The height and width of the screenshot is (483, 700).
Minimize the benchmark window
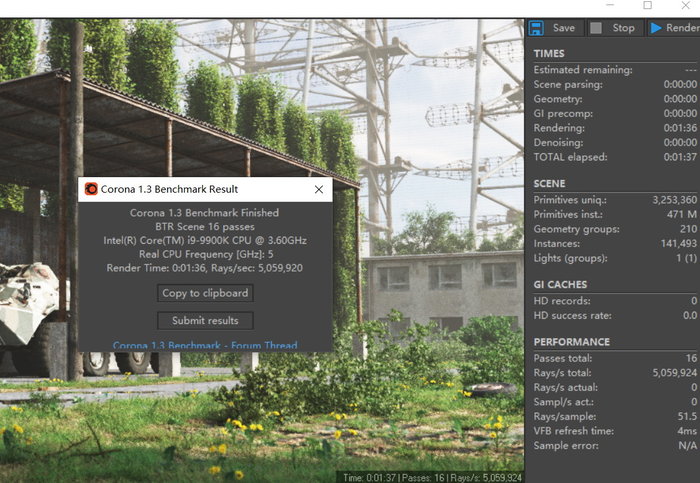click(610, 5)
